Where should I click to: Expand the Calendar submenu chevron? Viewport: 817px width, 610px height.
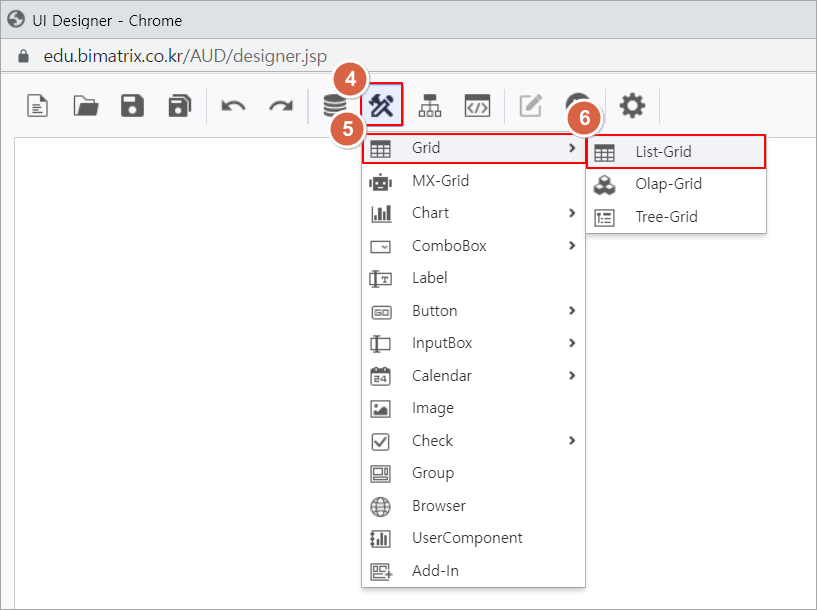click(571, 376)
